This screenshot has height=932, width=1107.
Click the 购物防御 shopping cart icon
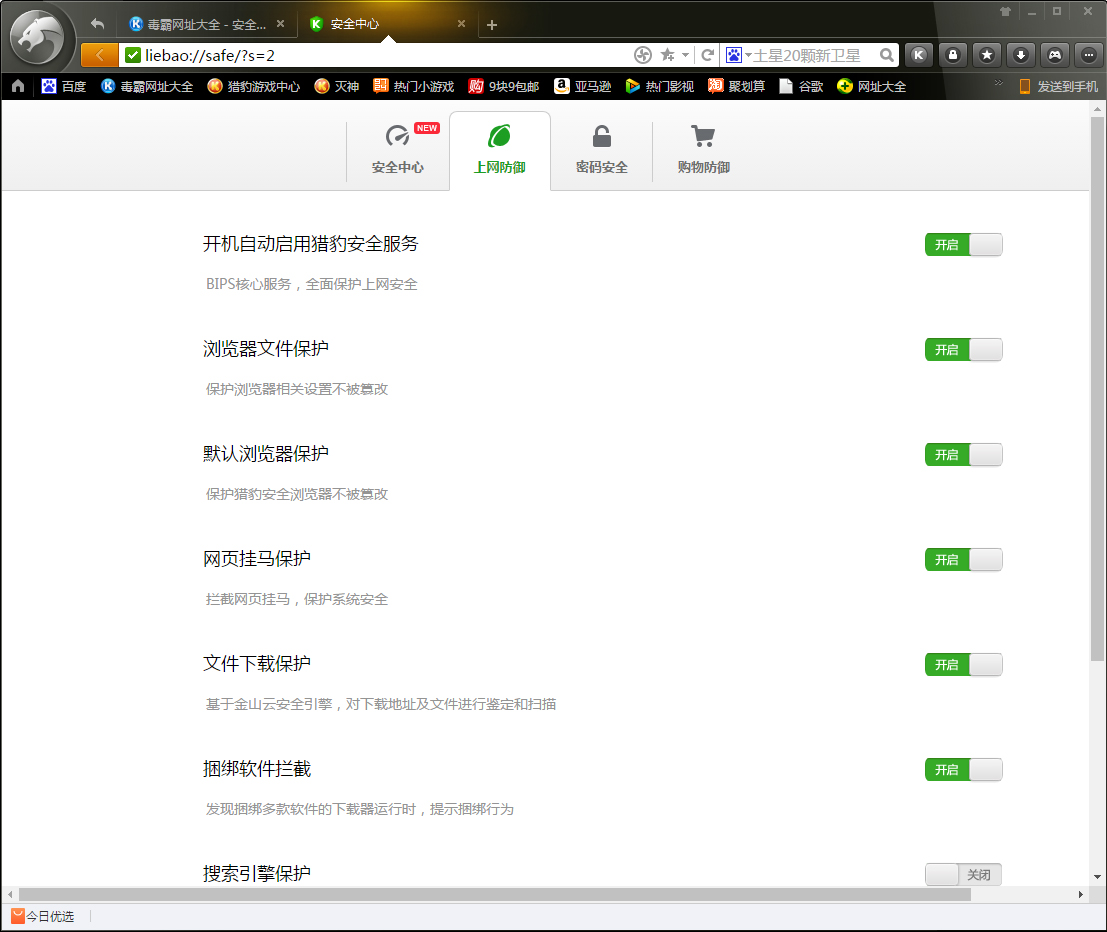[703, 150]
